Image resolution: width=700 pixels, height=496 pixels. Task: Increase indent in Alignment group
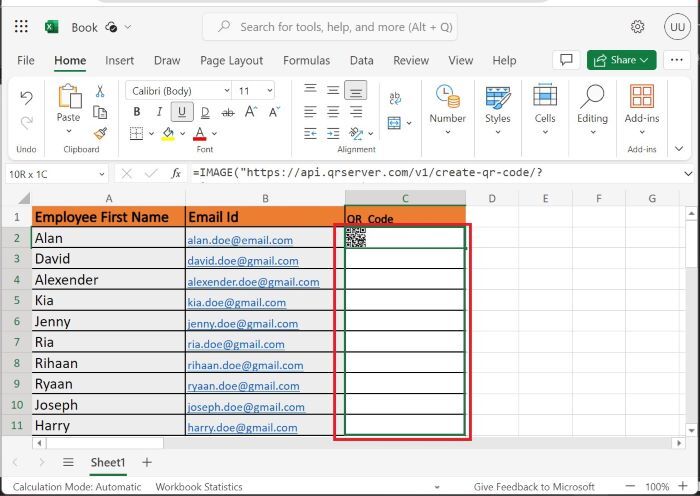point(333,133)
